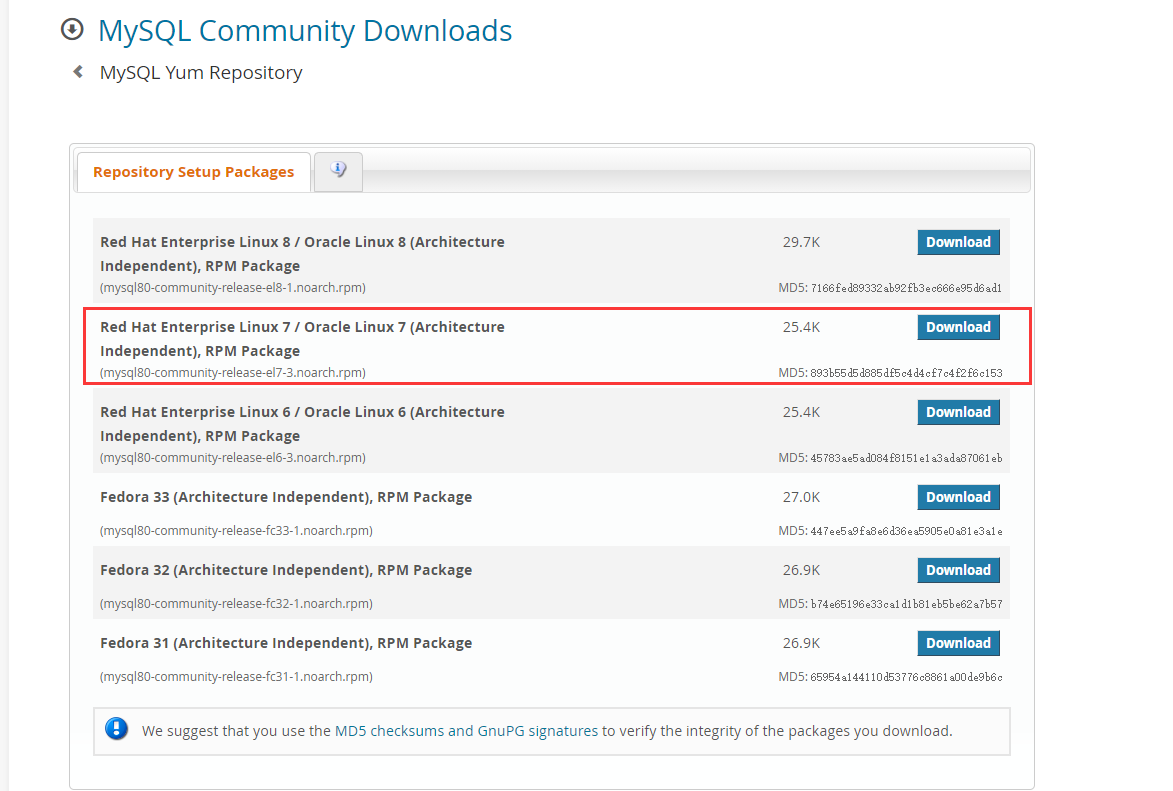Image resolution: width=1173 pixels, height=791 pixels.
Task: Download the Red Hat Enterprise Linux 7 package
Action: click(x=958, y=327)
